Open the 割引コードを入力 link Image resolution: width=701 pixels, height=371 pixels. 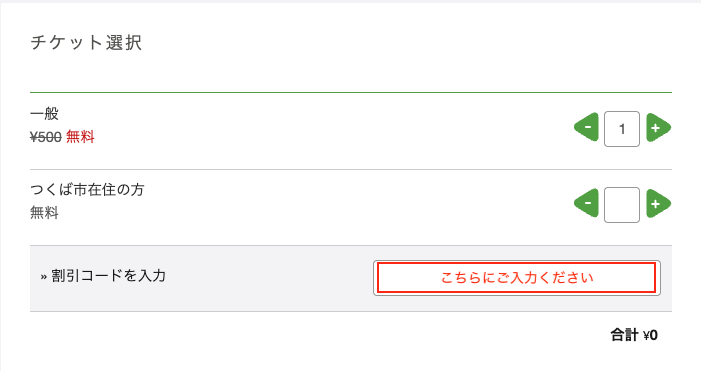click(108, 276)
